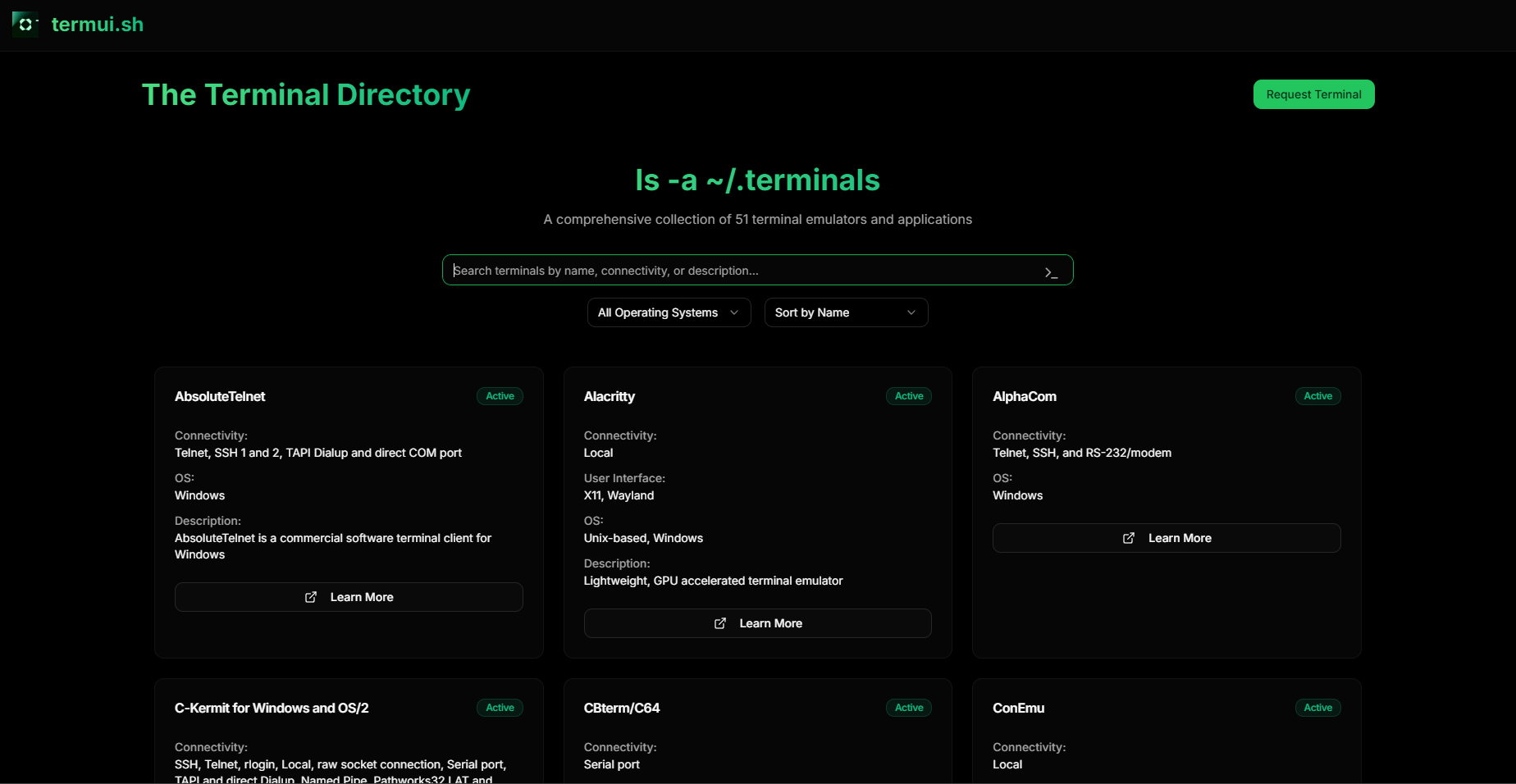Click The Terminal Directory heading

[x=305, y=94]
